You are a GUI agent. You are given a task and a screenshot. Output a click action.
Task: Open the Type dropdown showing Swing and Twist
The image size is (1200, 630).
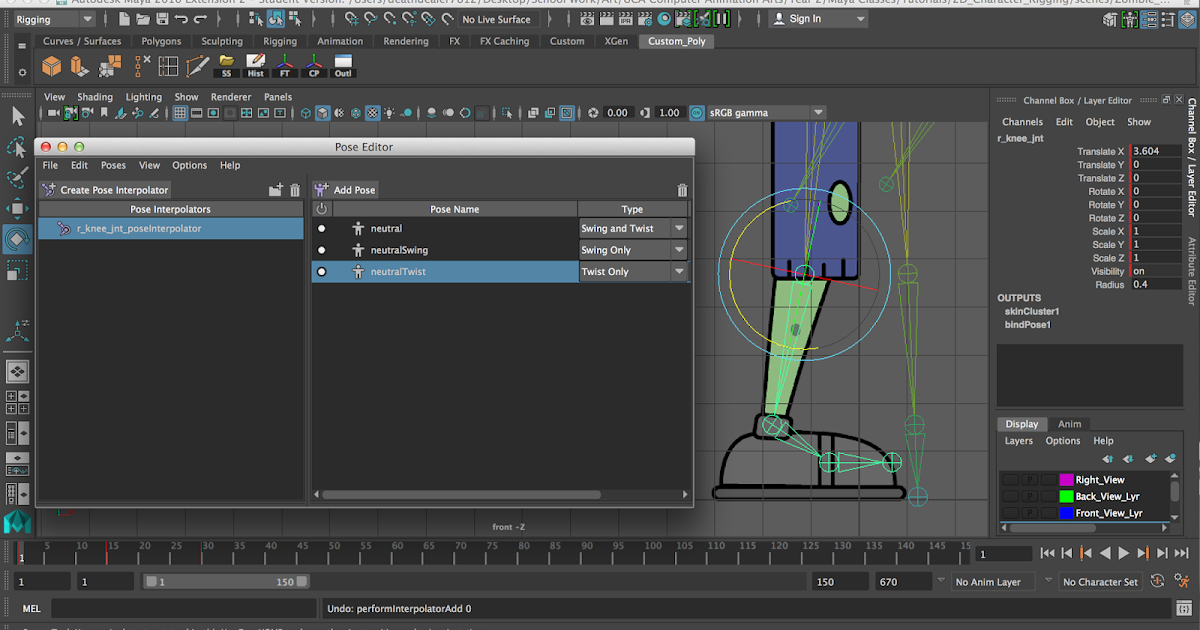[680, 228]
